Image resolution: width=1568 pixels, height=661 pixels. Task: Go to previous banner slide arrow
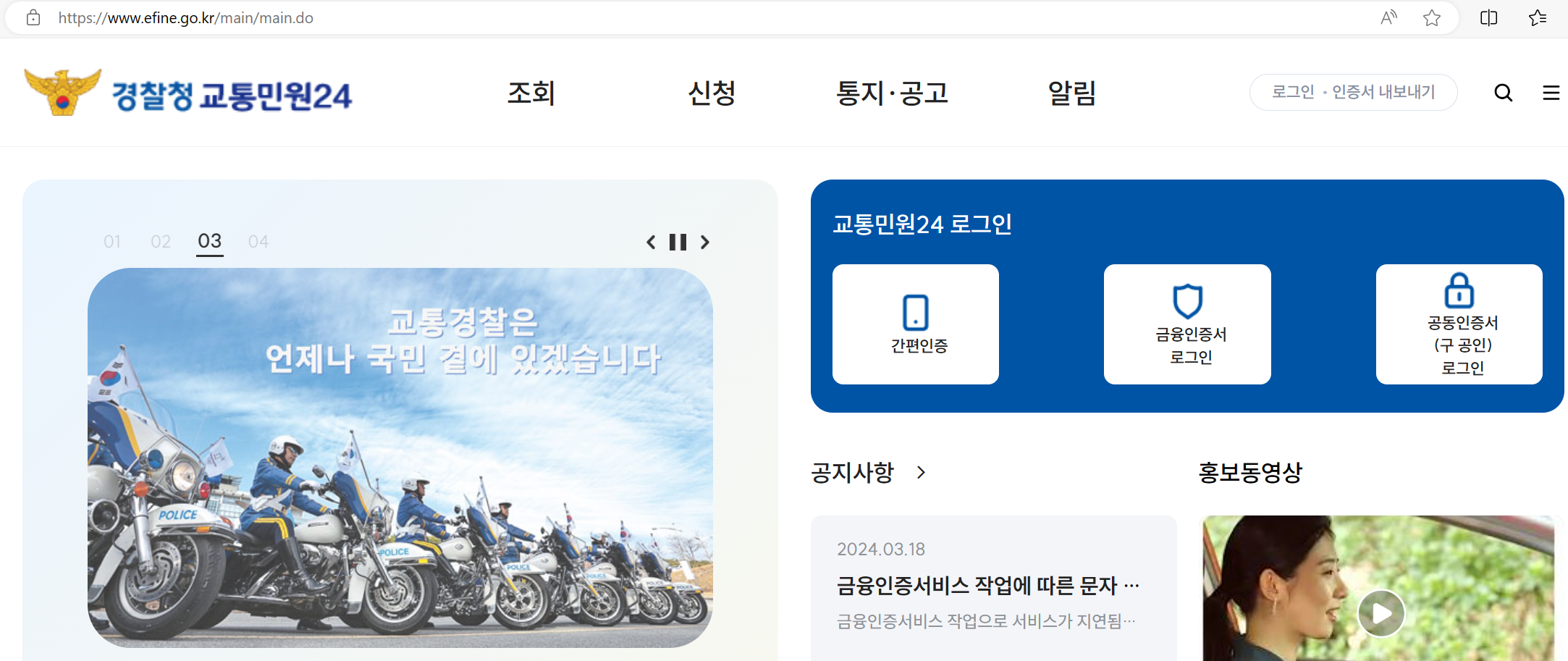[651, 242]
